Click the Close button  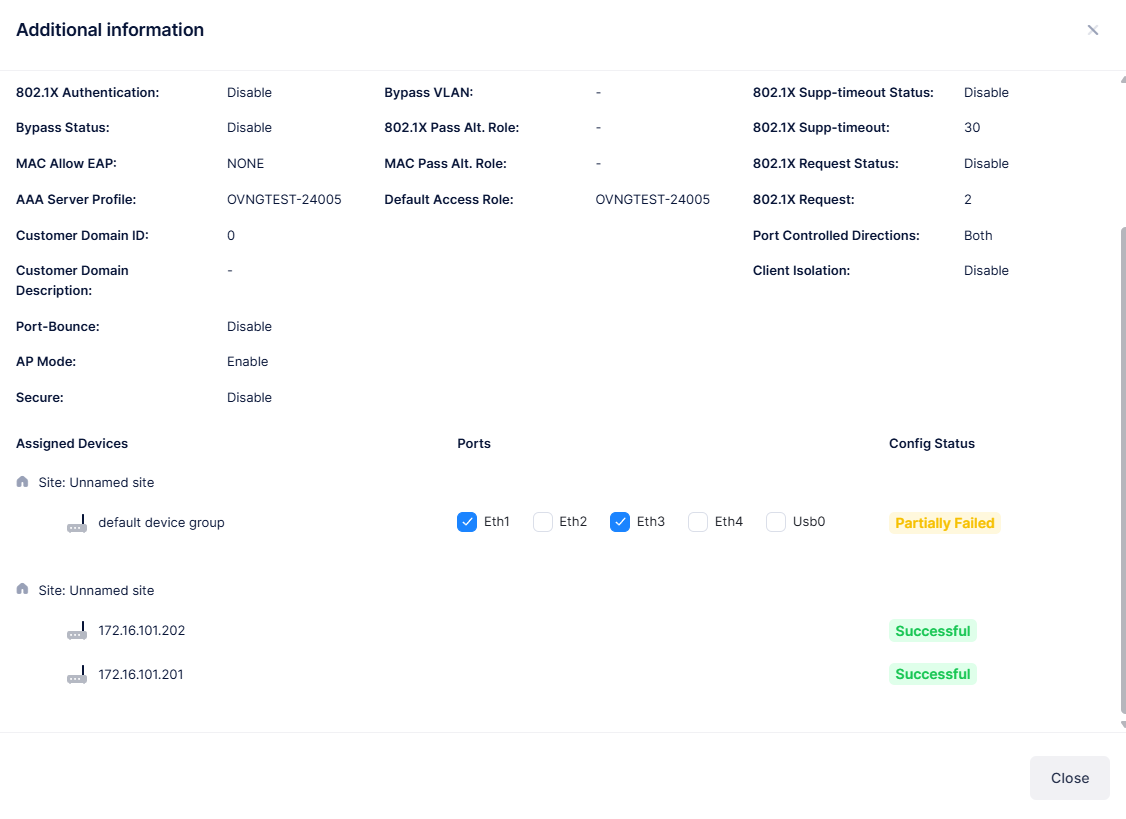coord(1069,777)
